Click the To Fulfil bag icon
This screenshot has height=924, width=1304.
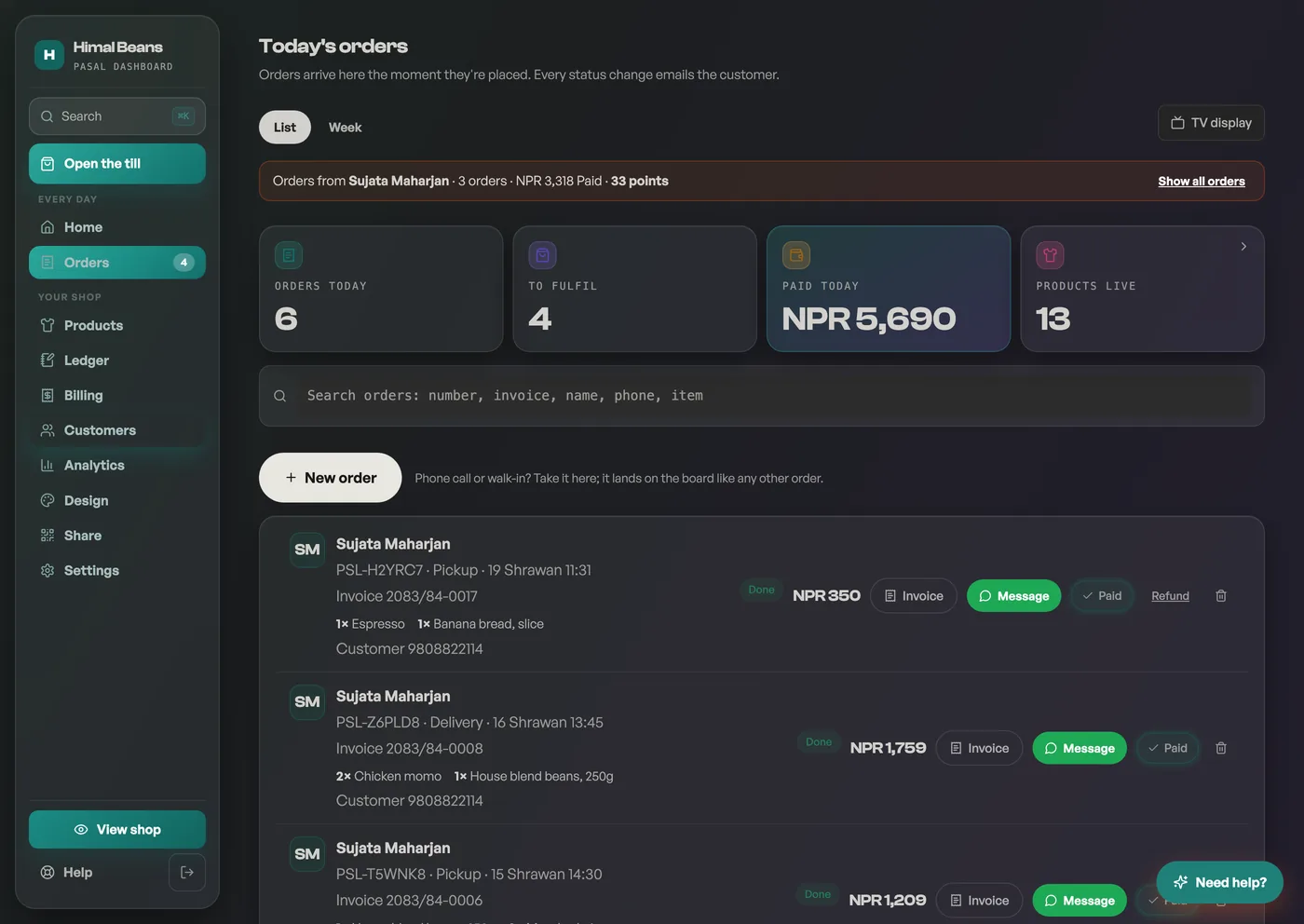542,255
